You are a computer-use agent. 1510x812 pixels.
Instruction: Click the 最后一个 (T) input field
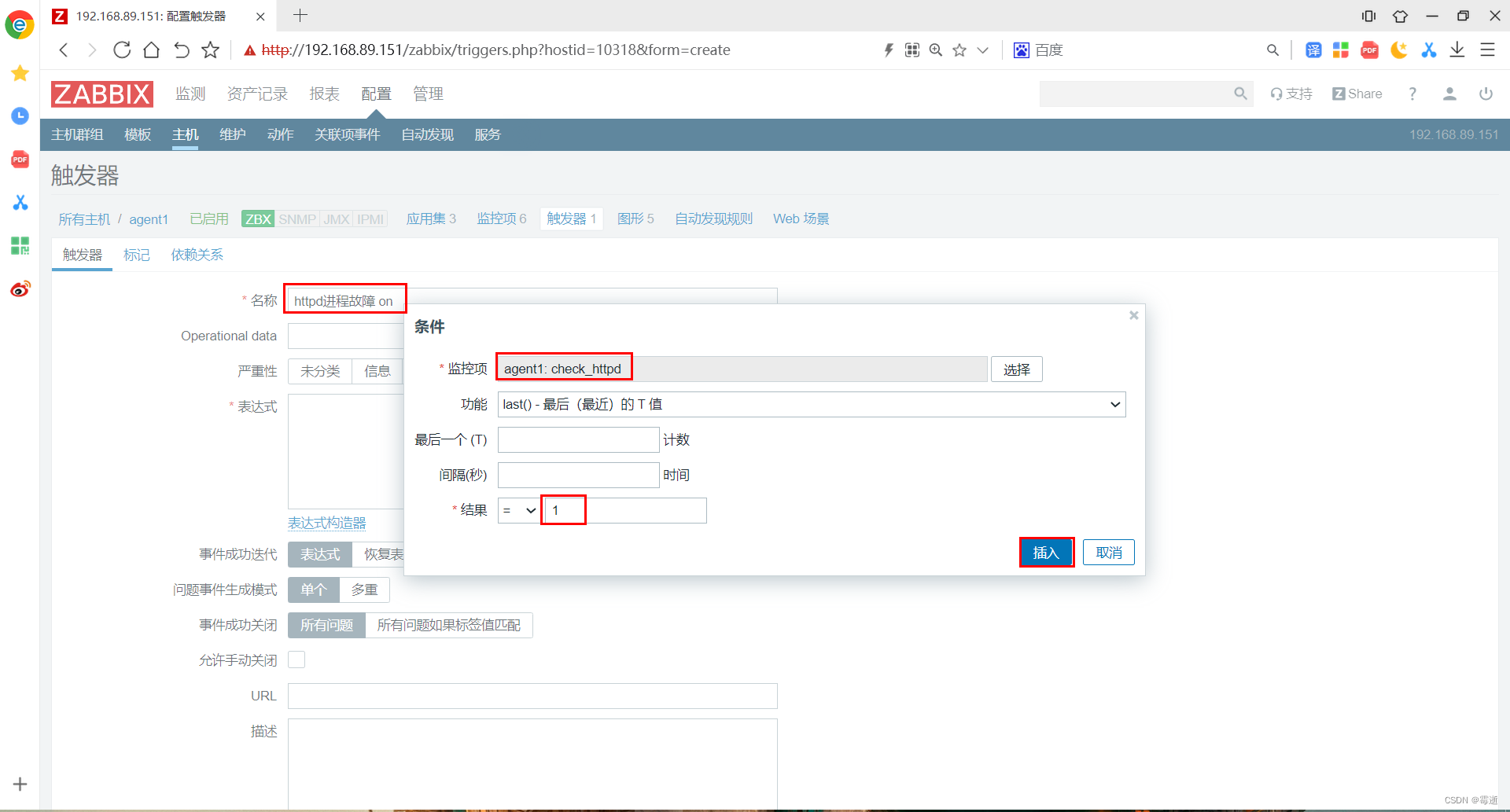click(579, 439)
